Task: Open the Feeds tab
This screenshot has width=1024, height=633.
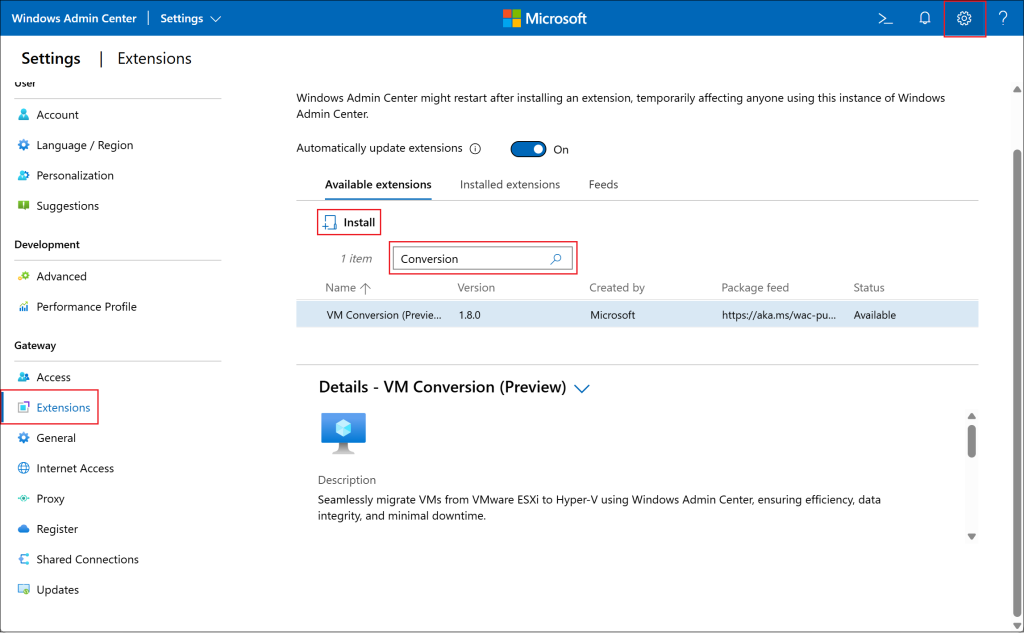Action: (x=603, y=184)
